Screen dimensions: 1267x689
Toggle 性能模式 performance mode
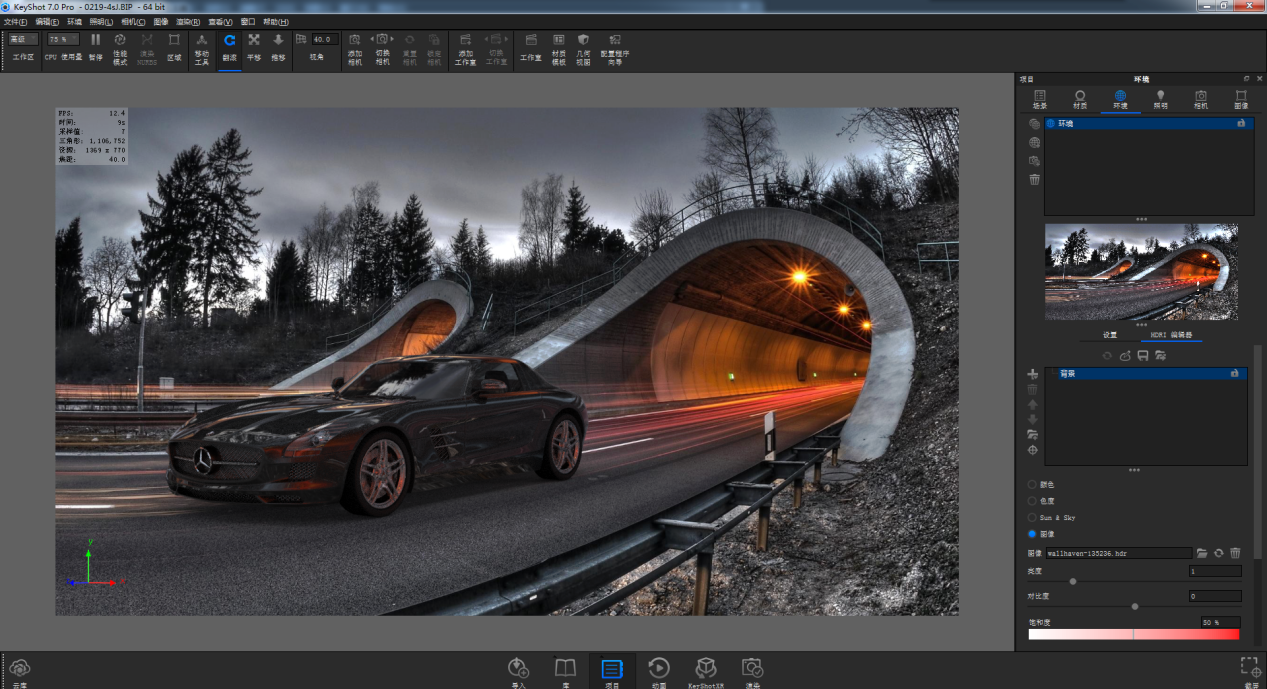click(120, 41)
